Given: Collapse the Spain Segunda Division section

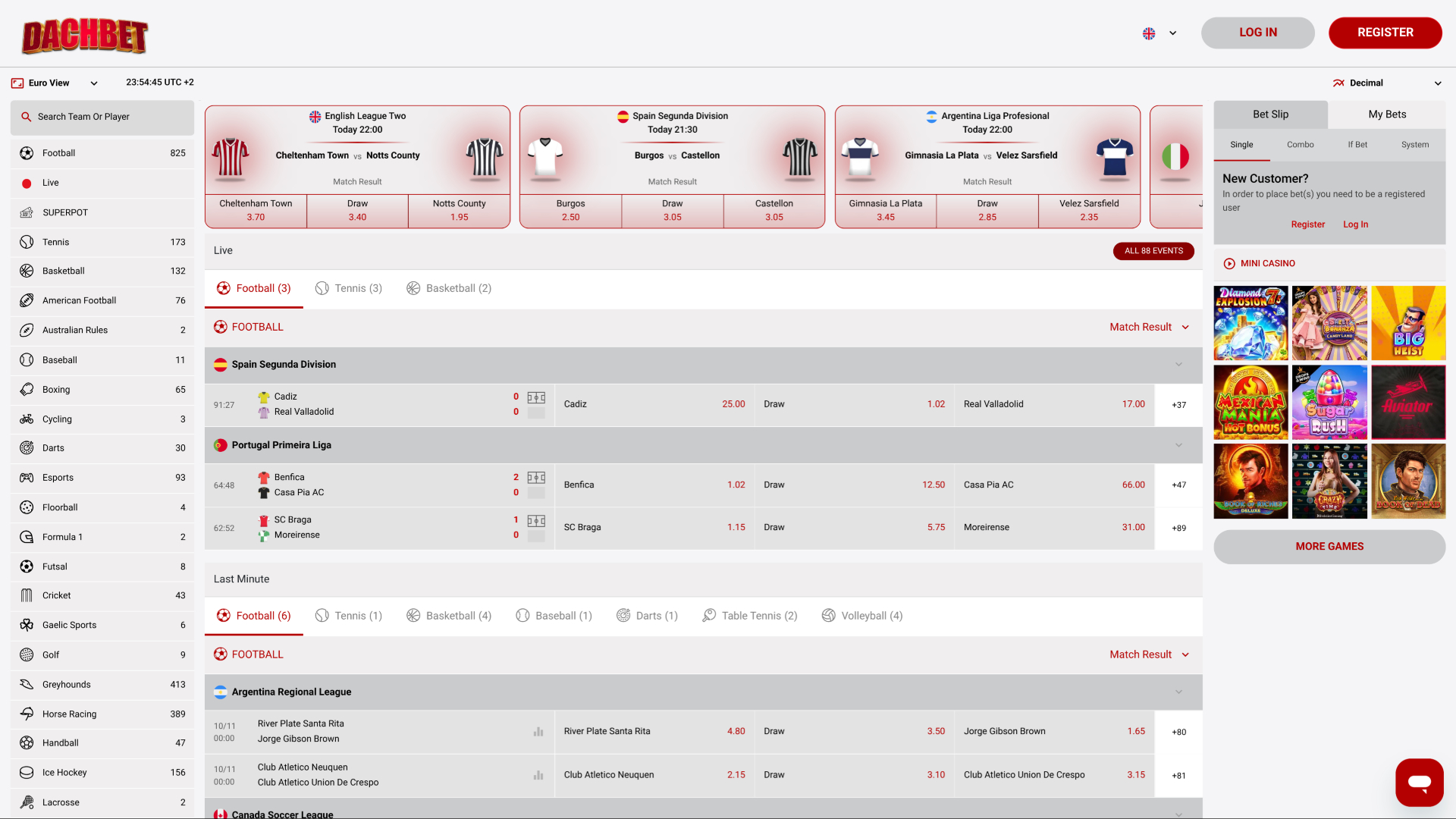Looking at the screenshot, I should click(1178, 364).
